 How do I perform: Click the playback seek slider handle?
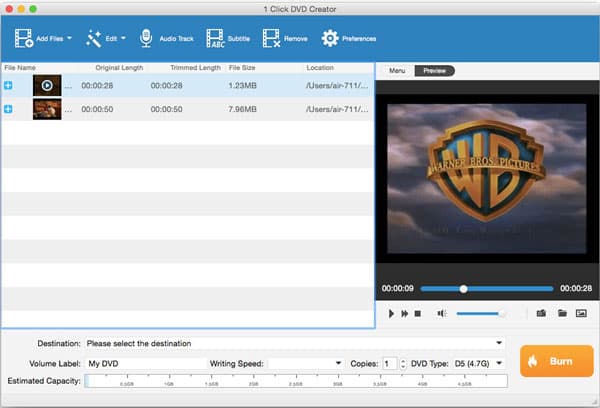click(x=463, y=289)
